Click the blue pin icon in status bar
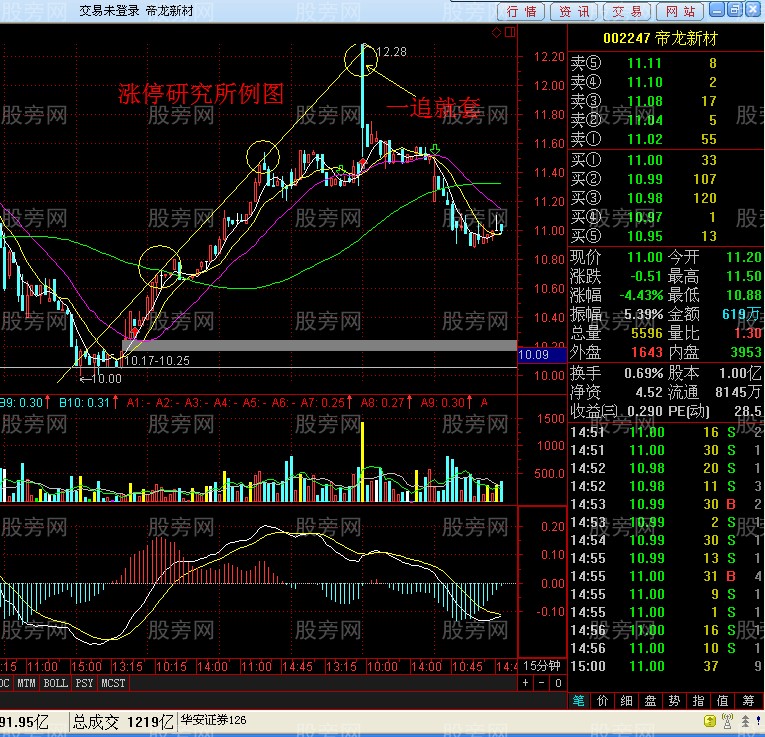Screen dimensions: 765x737 click(759, 720)
